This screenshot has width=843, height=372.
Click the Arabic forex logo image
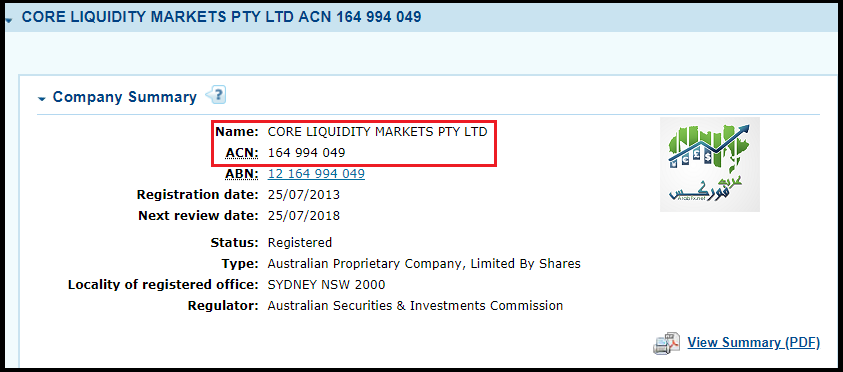tap(710, 164)
